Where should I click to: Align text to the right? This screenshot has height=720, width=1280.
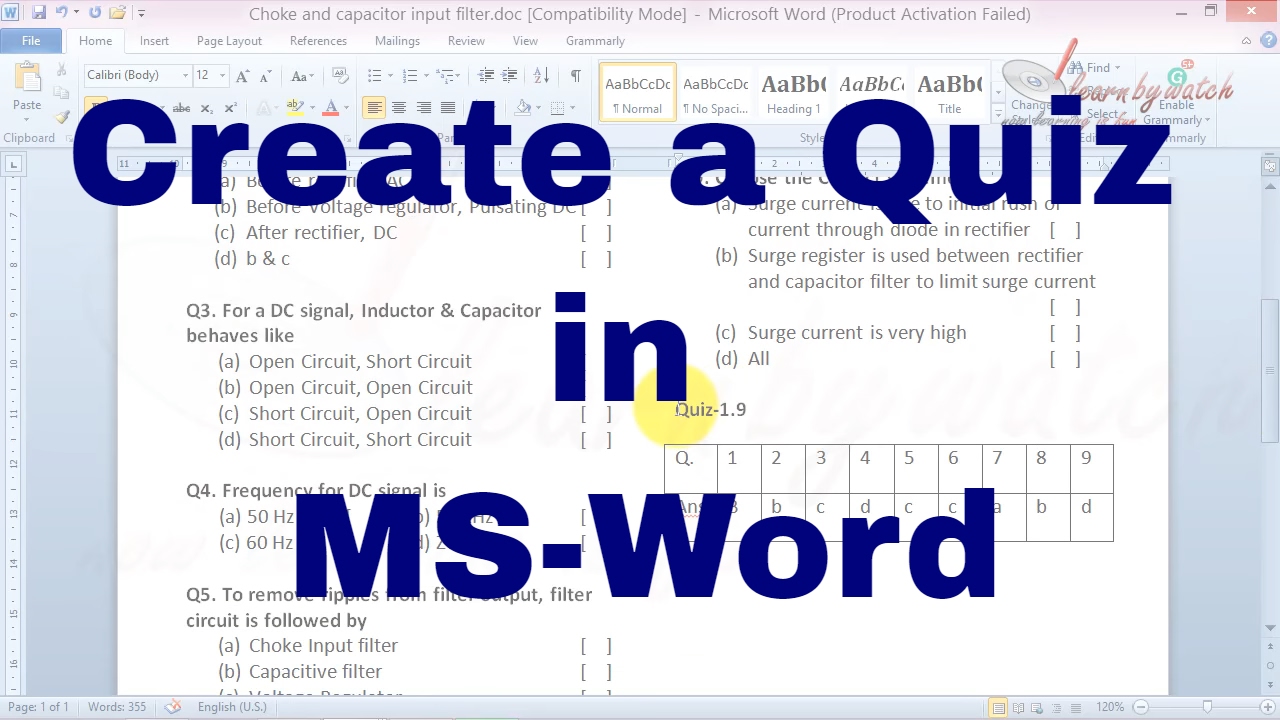(x=424, y=108)
